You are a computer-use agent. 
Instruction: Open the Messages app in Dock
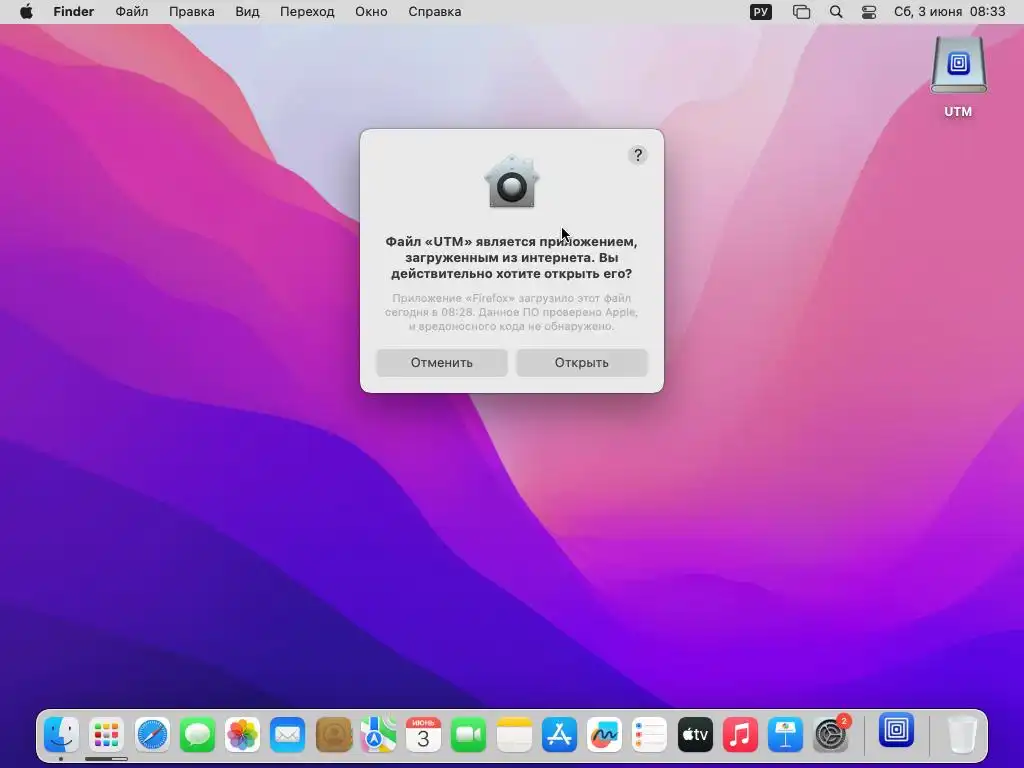(x=197, y=735)
